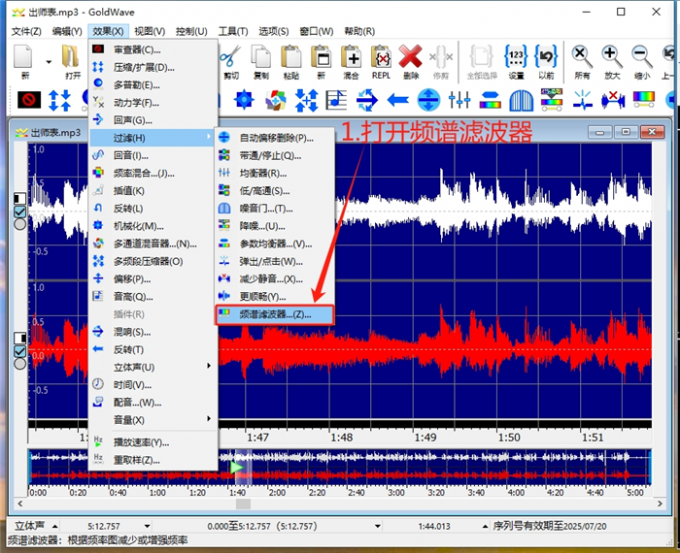The image size is (680, 553).
Task: Choose 均衡器(R) from the filter submenu
Action: (x=275, y=173)
